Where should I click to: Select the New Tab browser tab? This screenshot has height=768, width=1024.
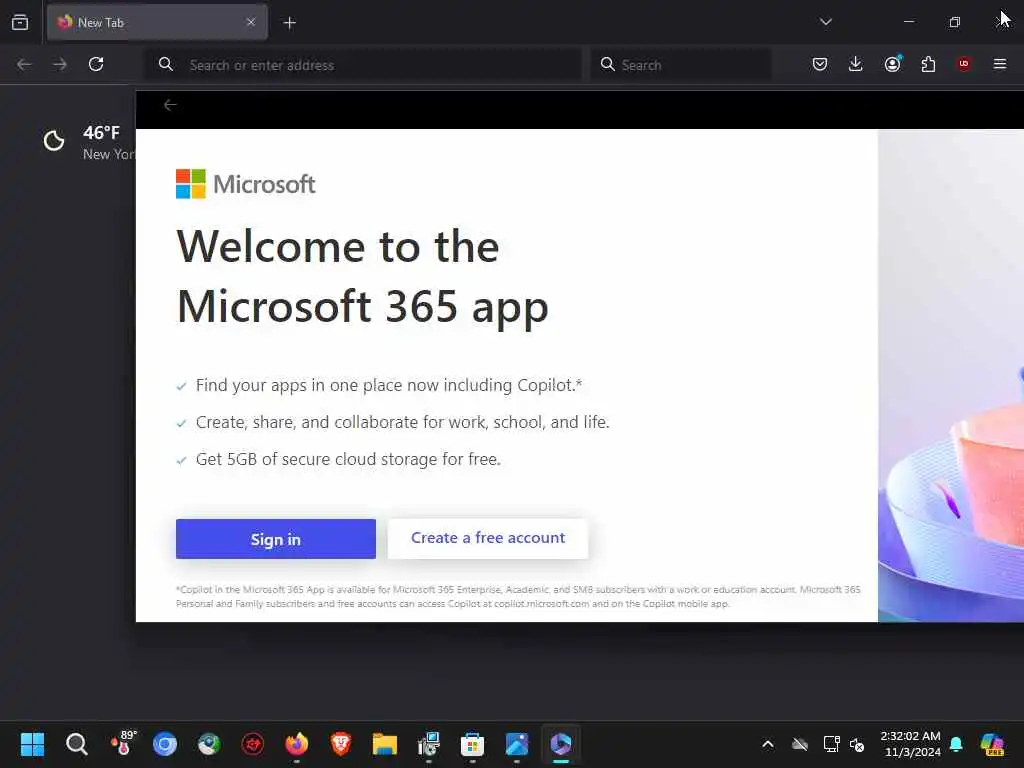(157, 22)
